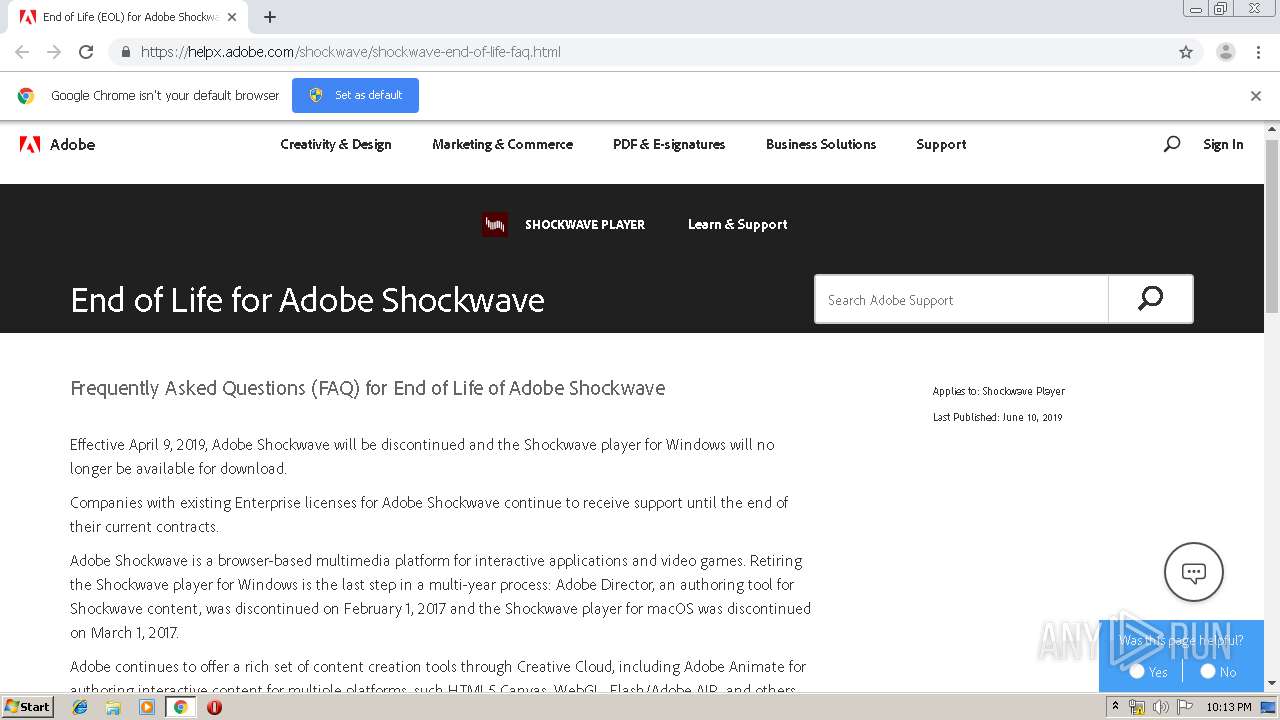This screenshot has height=720, width=1280.
Task: Open Support menu
Action: point(941,144)
